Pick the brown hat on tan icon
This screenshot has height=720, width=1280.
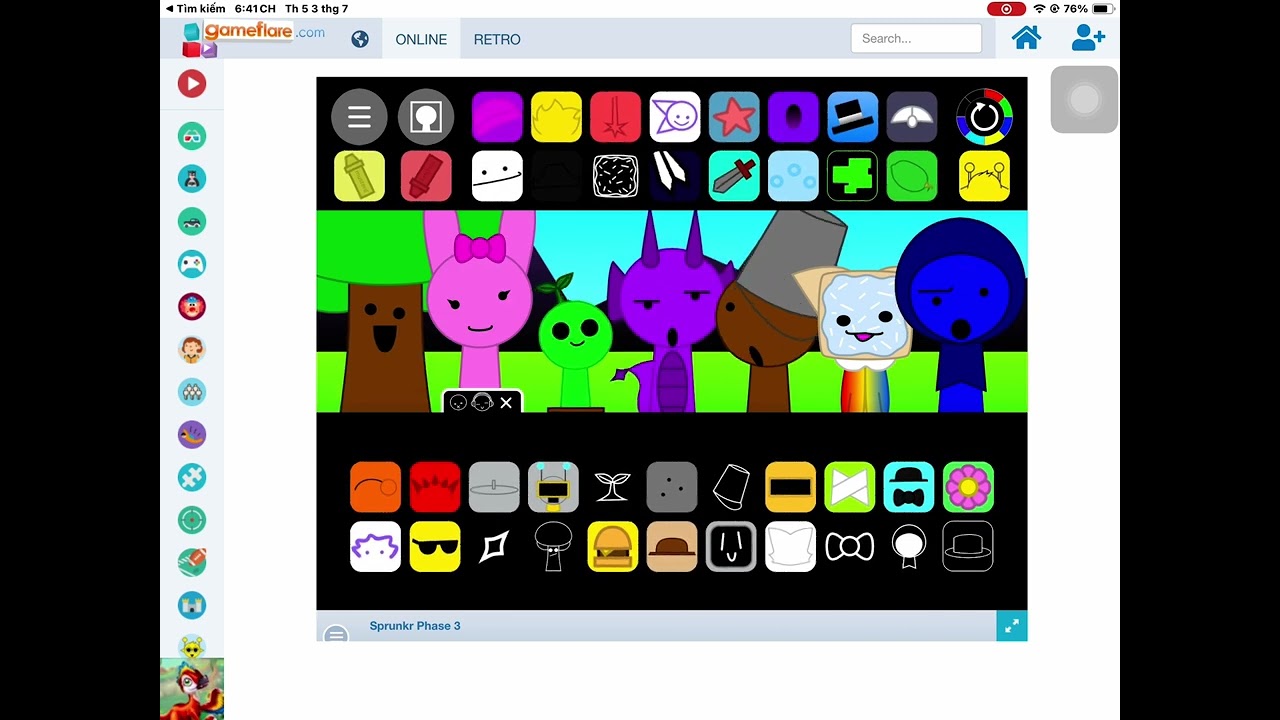(672, 547)
